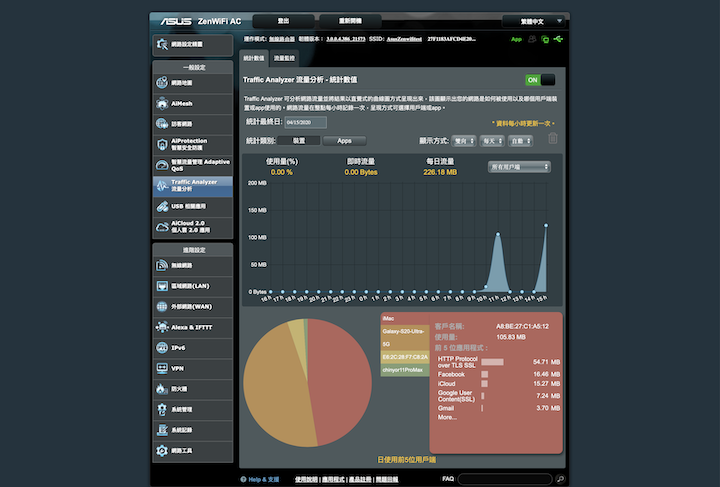The width and height of the screenshot is (720, 487).
Task: Open the System Log sidebar icon
Action: click(162, 430)
